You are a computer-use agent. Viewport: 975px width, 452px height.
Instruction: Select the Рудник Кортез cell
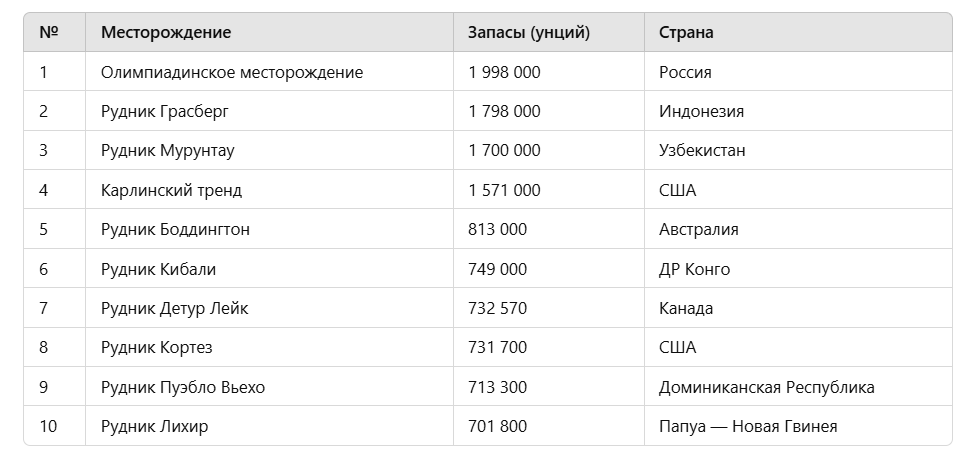156,348
